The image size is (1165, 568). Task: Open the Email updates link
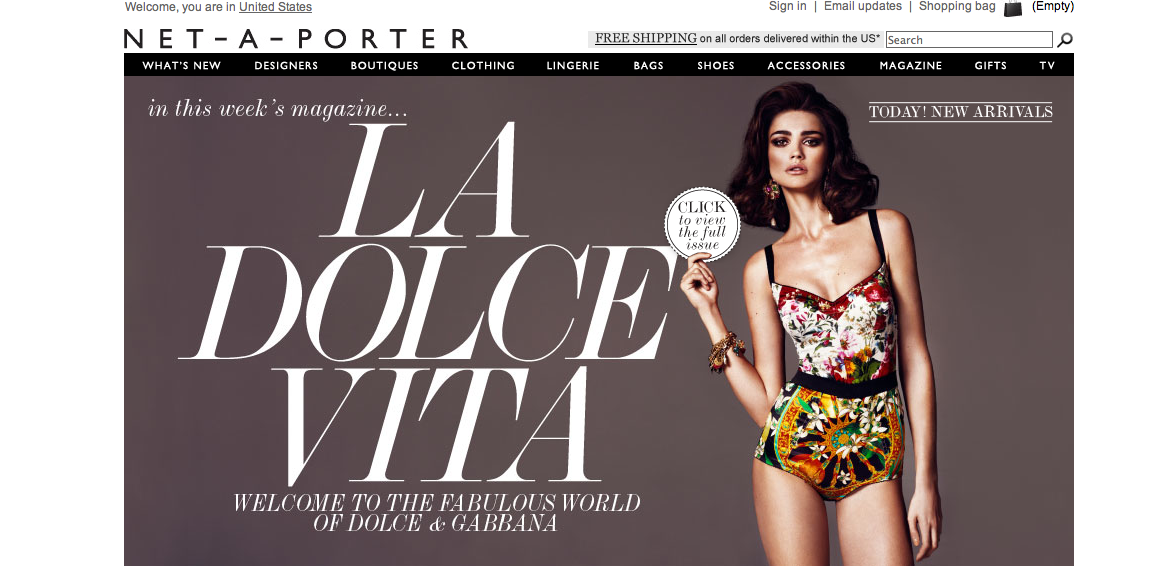click(x=863, y=6)
